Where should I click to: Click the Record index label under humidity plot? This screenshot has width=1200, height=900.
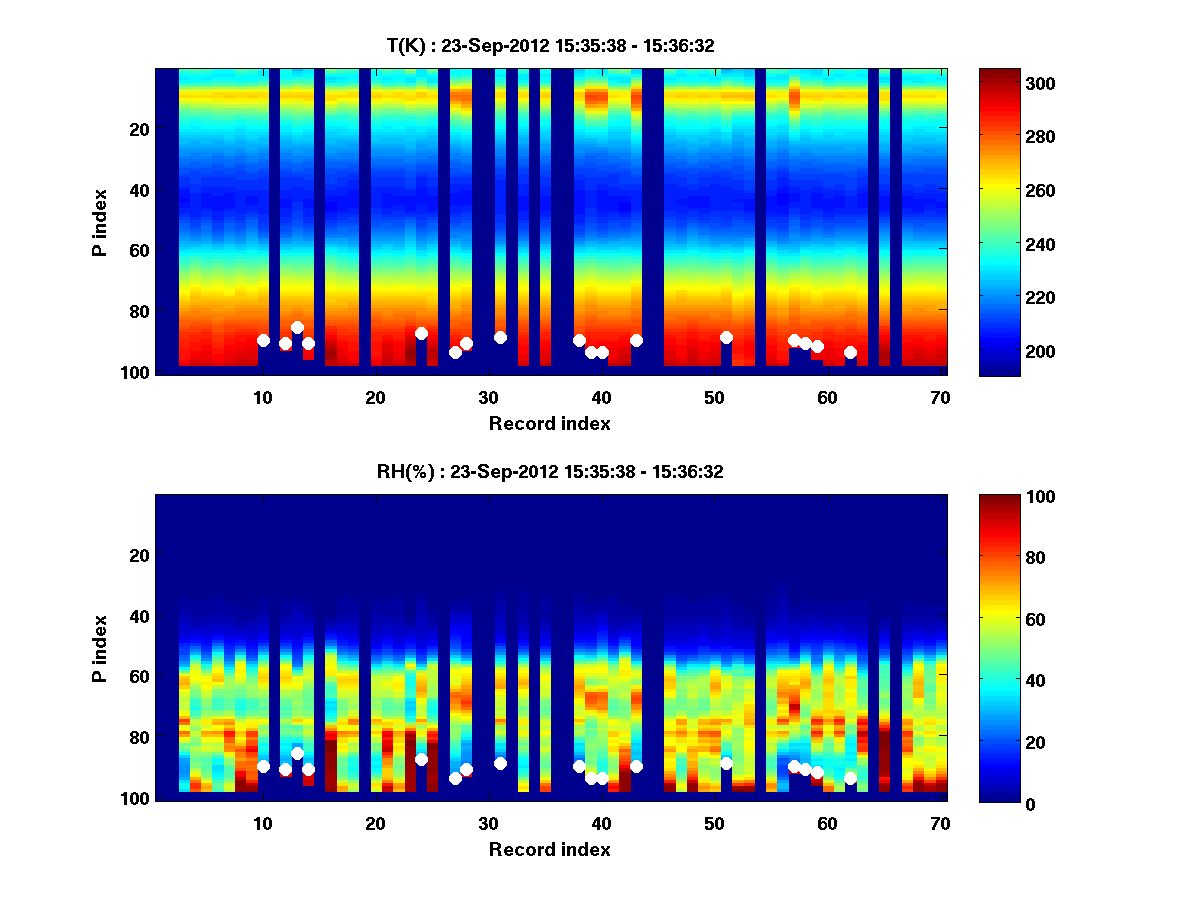(549, 849)
